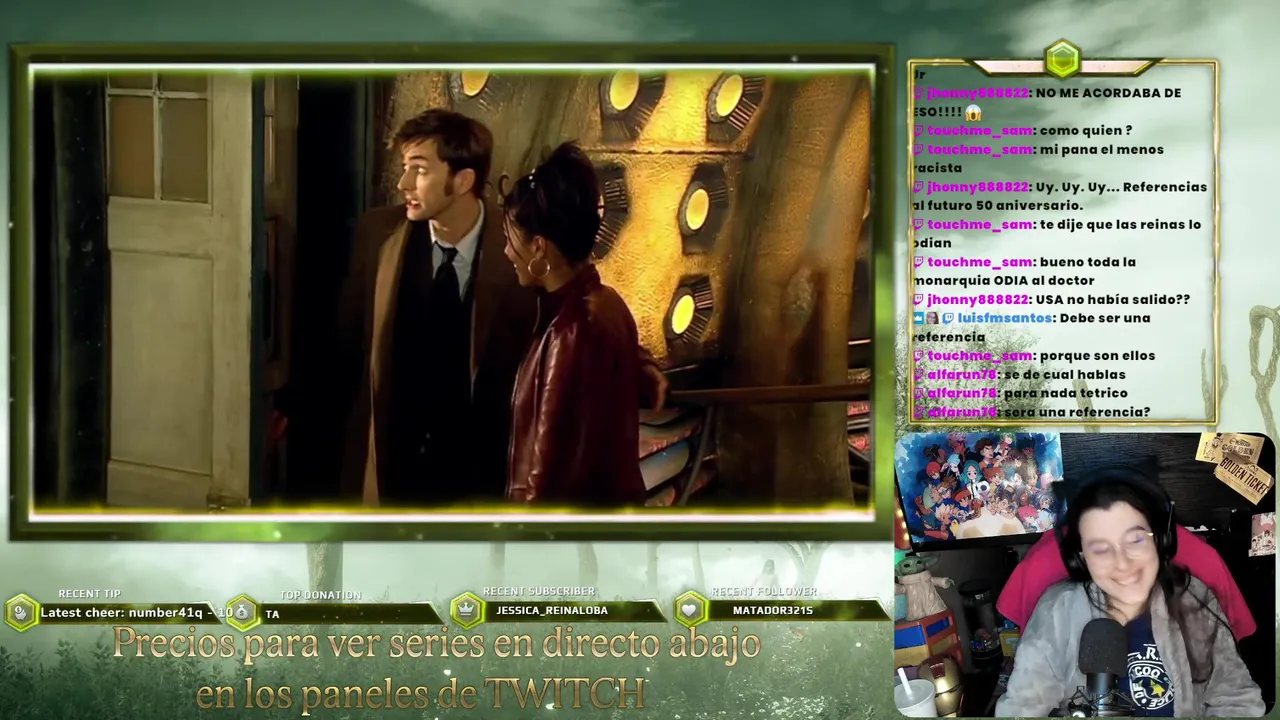Screen dimensions: 1280x720
Task: Click the 'RECENT TIP' label
Action: coord(89,594)
